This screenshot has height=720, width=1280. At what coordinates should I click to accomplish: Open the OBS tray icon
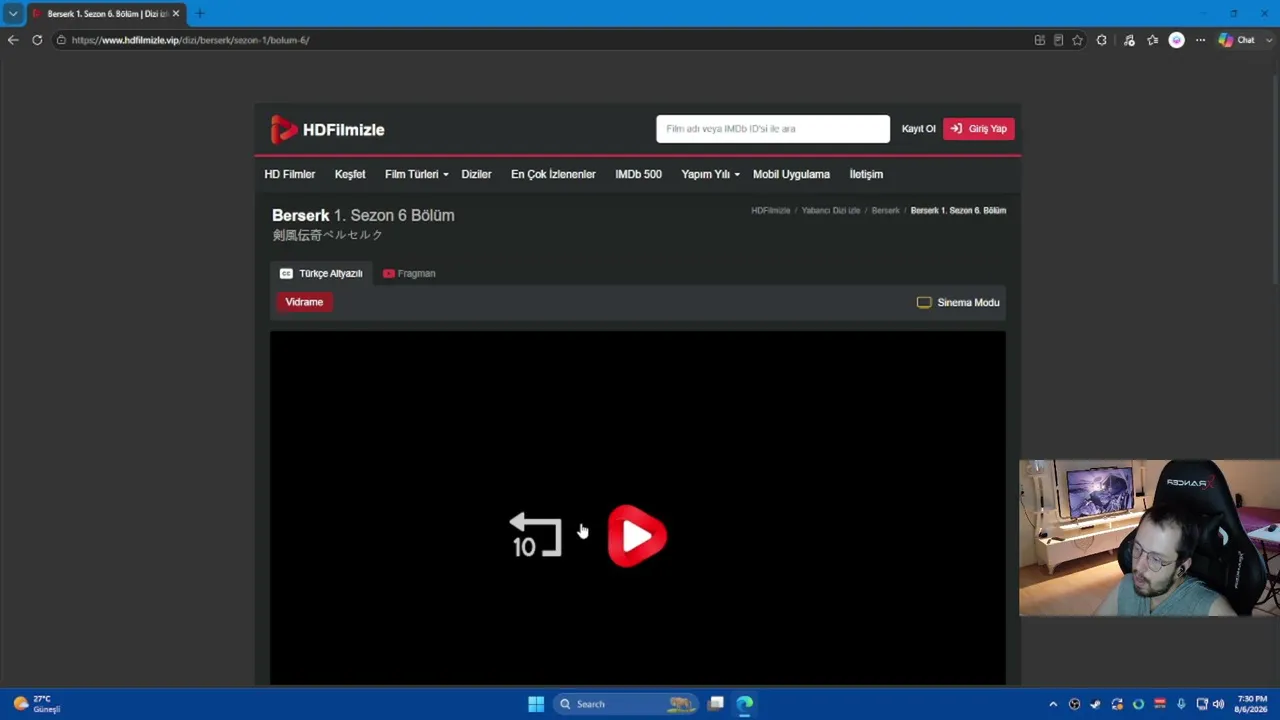coord(1075,704)
